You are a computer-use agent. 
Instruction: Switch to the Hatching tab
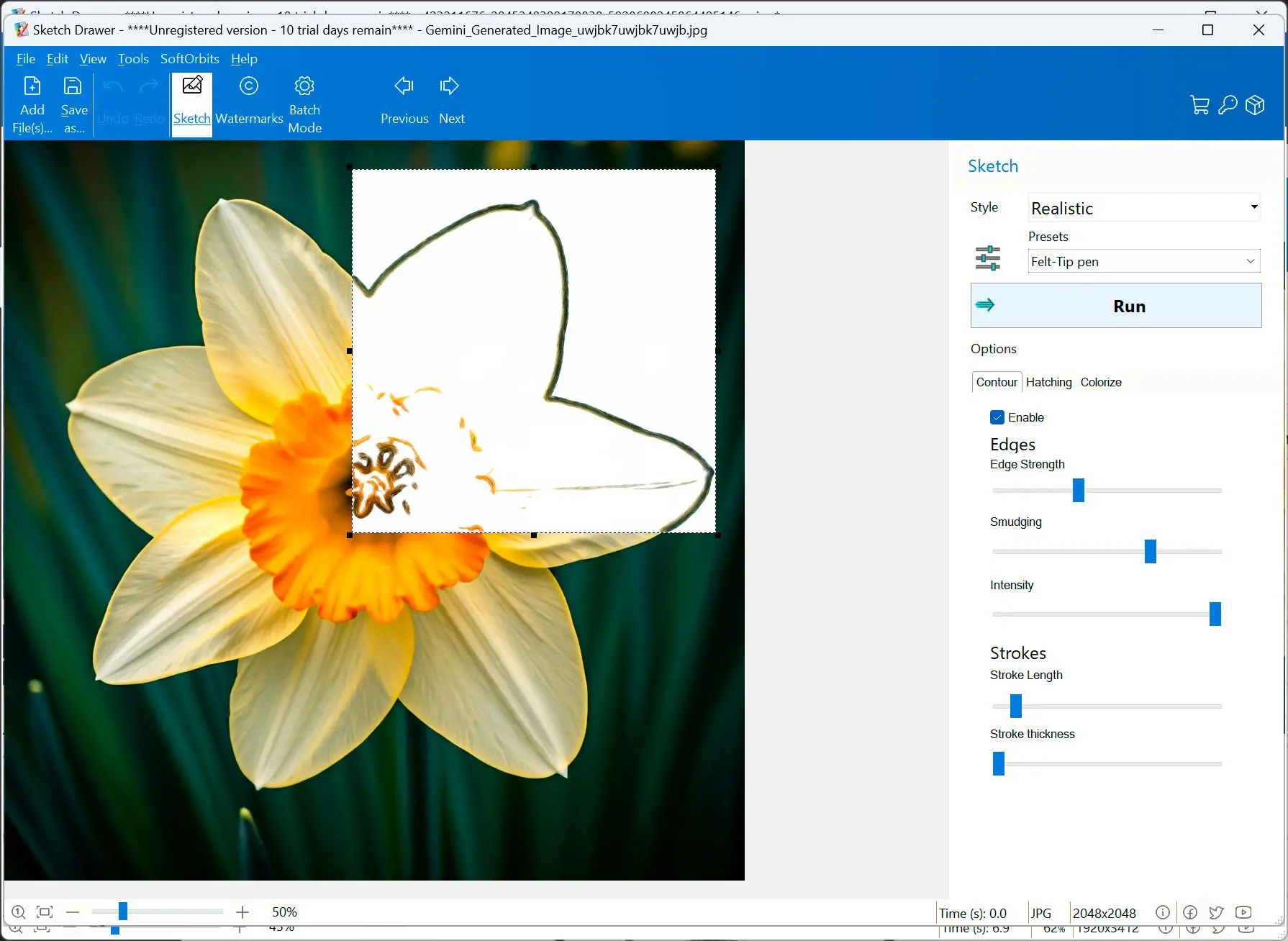click(x=1048, y=382)
